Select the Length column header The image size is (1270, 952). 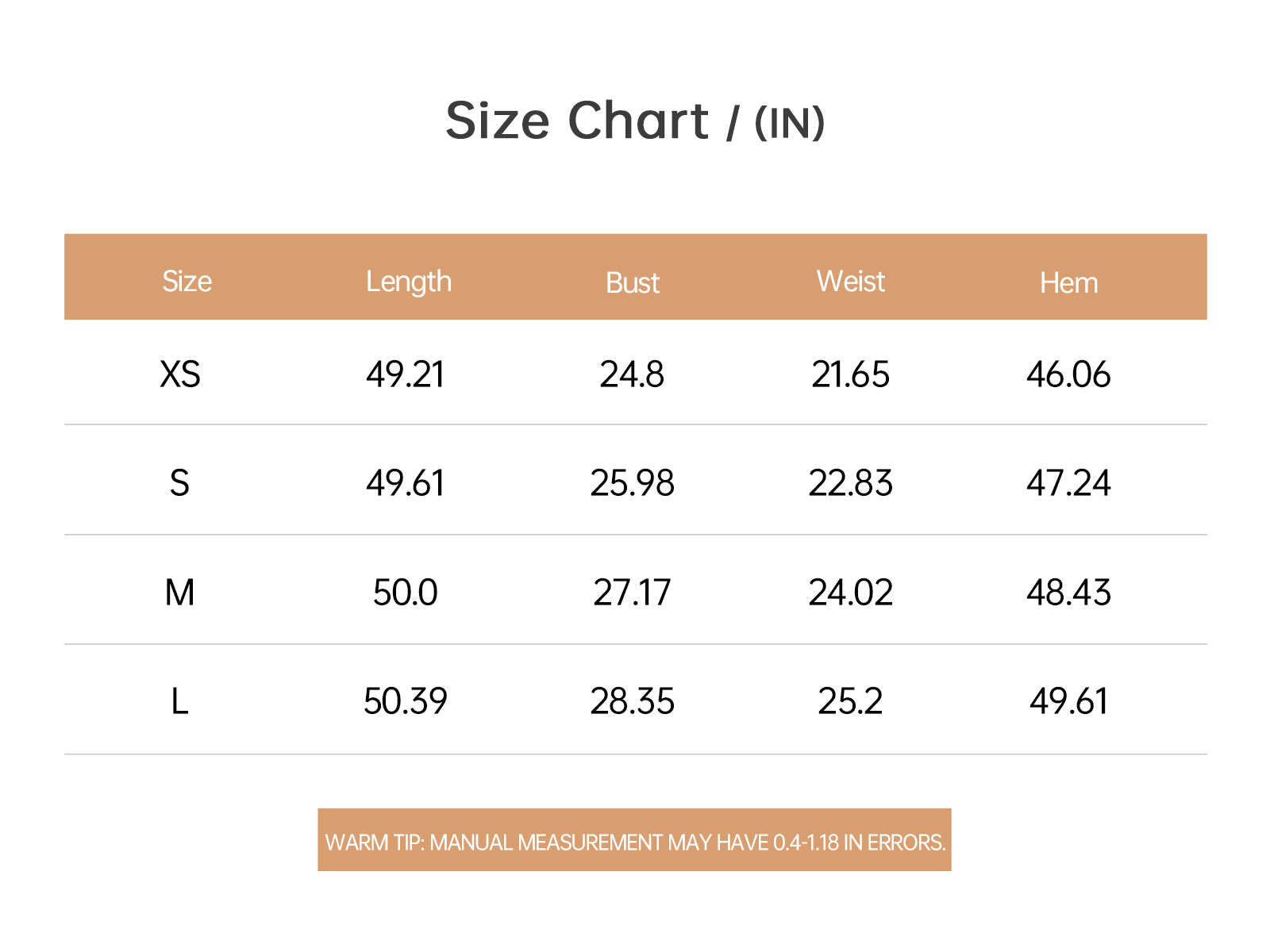coord(408,282)
